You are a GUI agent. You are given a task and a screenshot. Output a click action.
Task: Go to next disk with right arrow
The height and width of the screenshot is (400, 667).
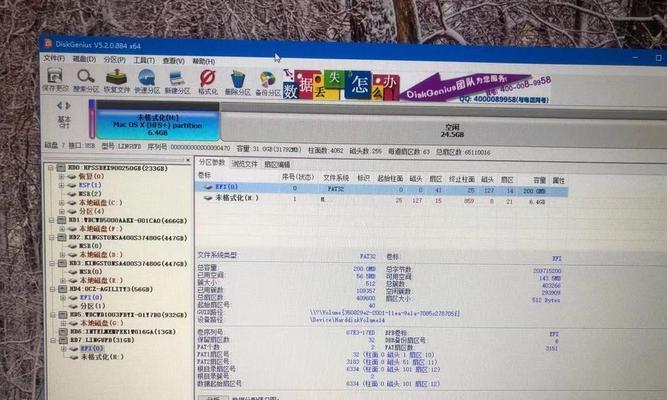68,105
